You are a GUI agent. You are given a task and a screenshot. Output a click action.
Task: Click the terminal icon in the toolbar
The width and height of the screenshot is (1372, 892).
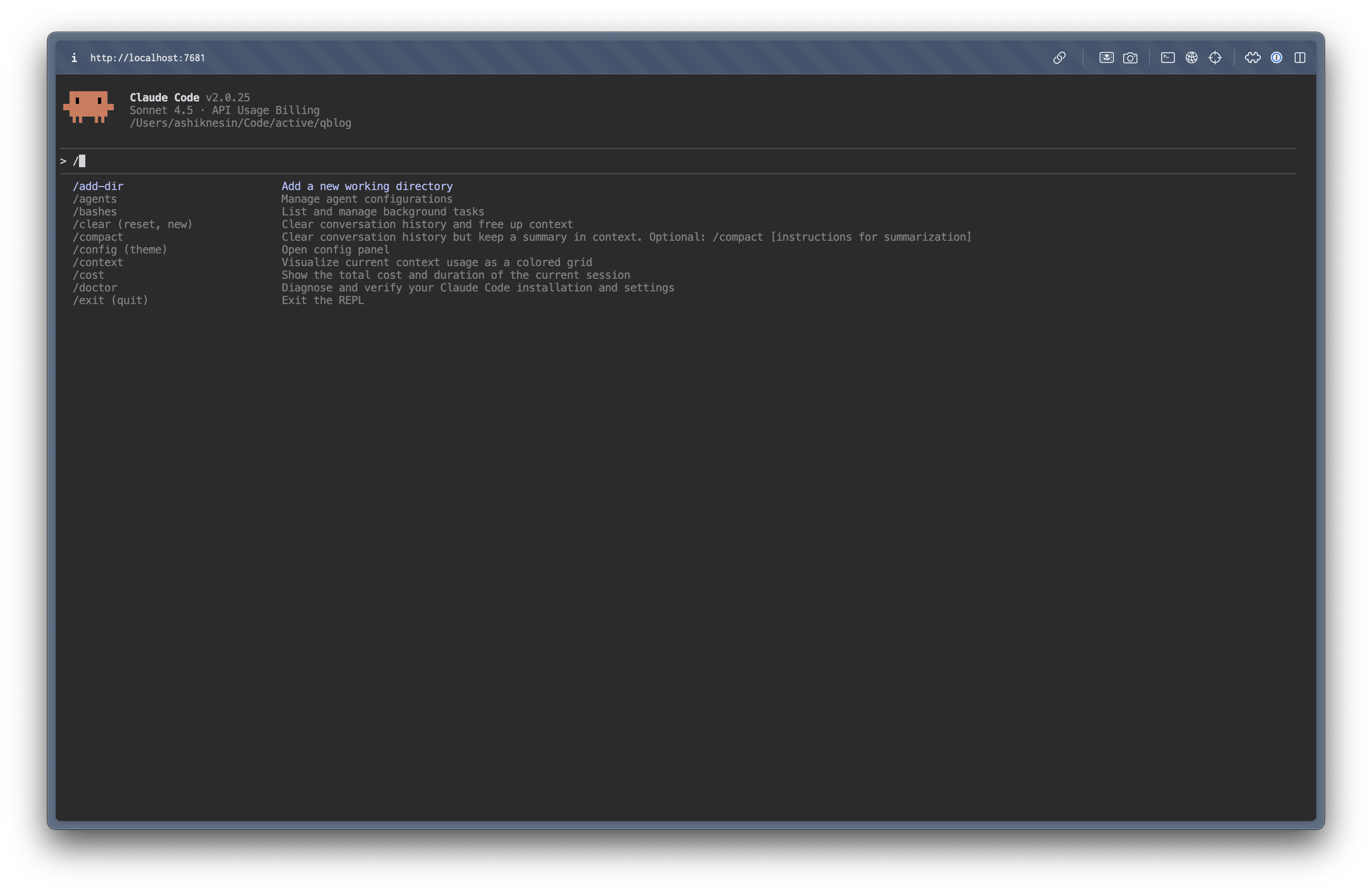(x=1168, y=57)
